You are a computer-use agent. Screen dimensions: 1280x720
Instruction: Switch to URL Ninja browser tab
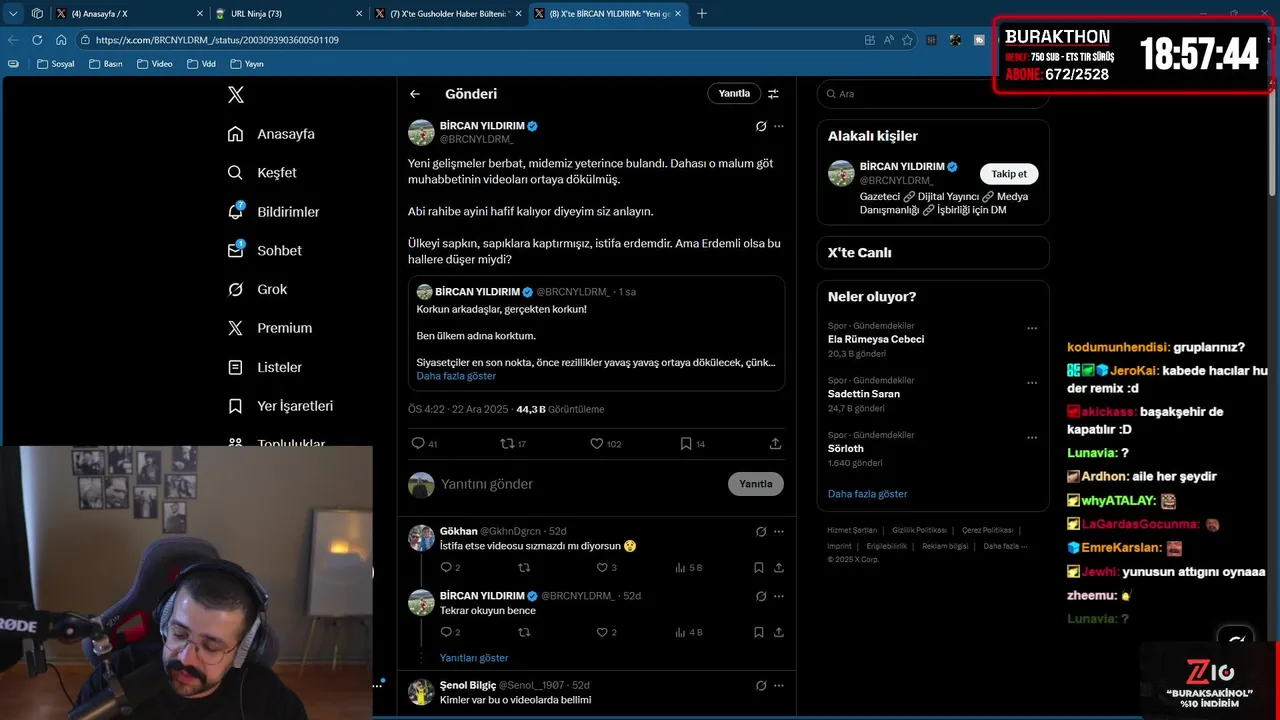point(288,14)
